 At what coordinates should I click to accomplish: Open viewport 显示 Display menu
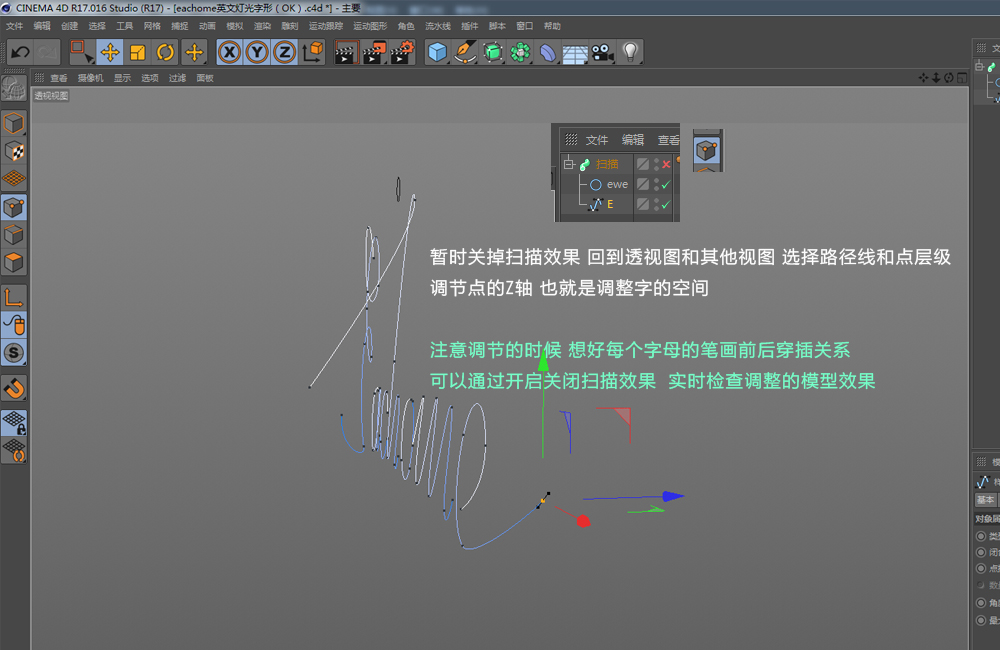coord(122,78)
